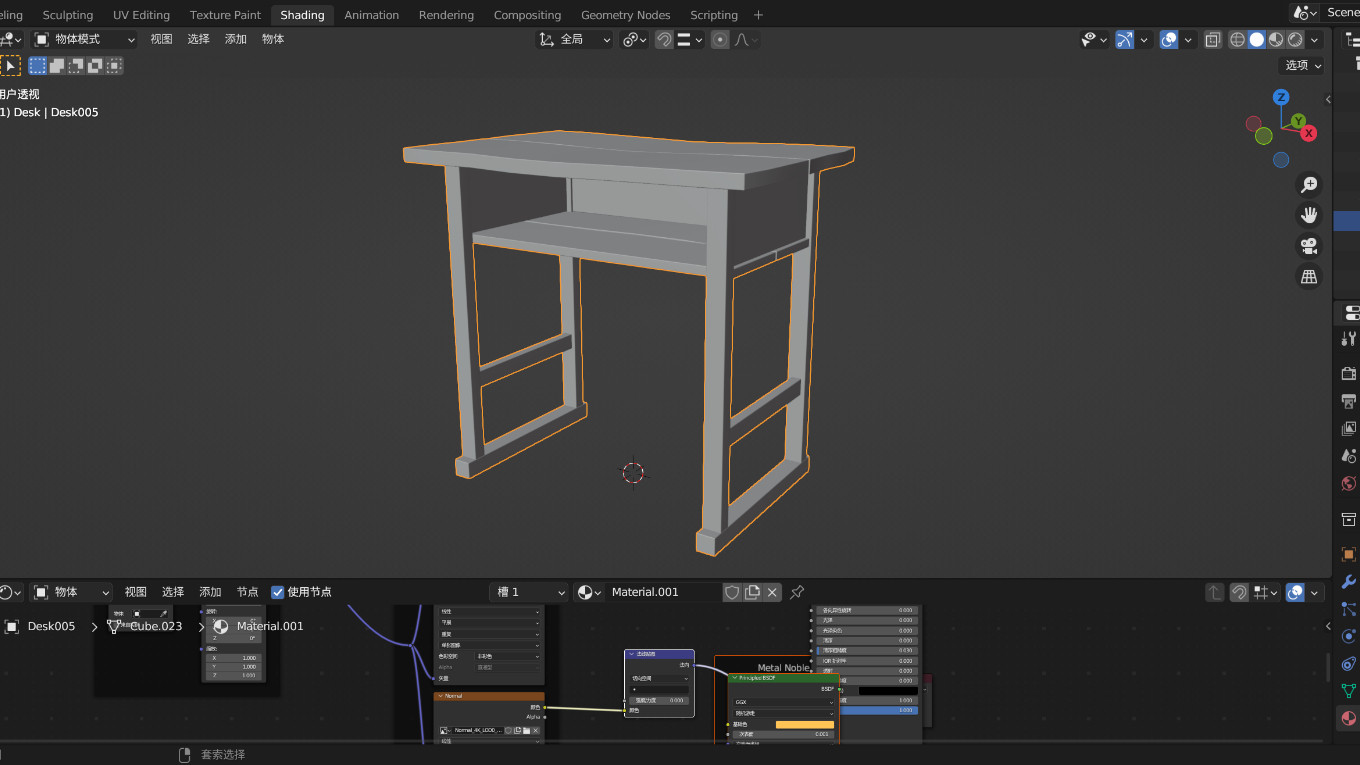This screenshot has height=765, width=1360.
Task: Select wireframe viewport shading mode
Action: pyautogui.click(x=1237, y=40)
